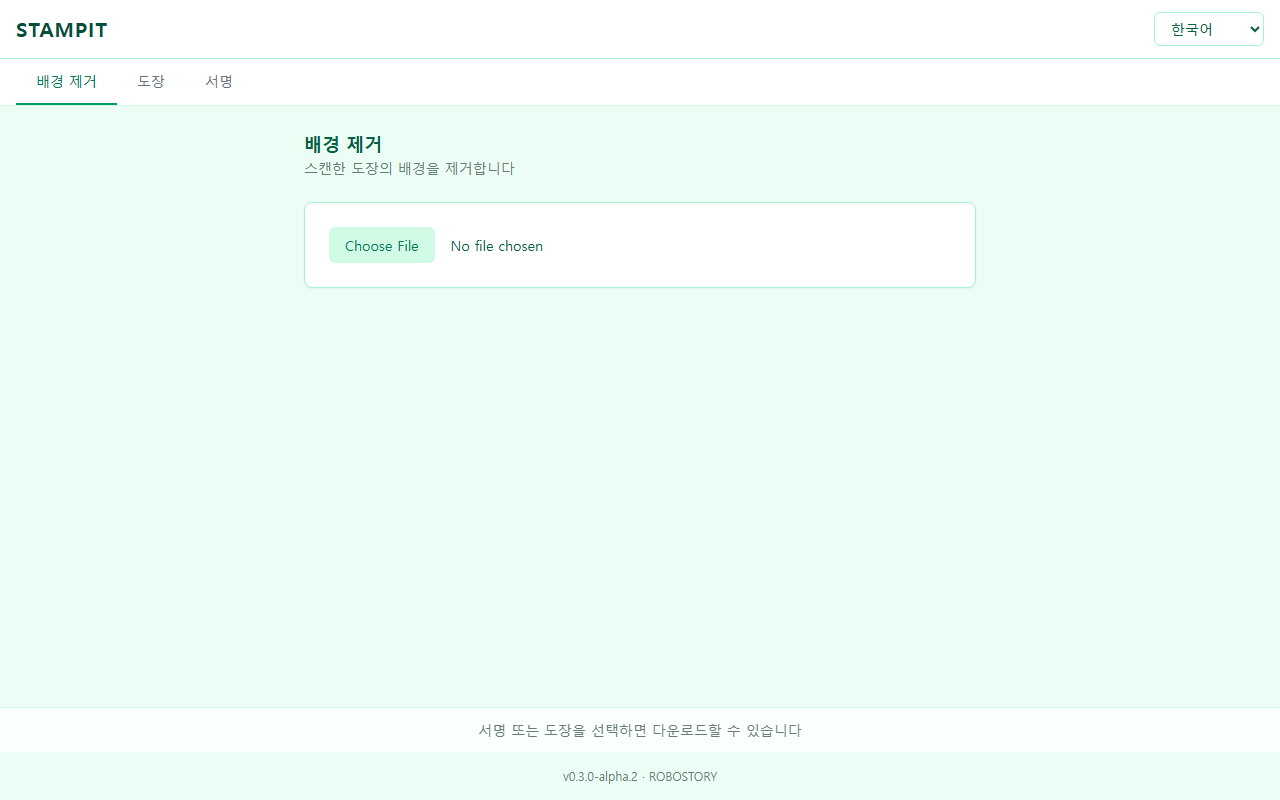Click the "Choose File" upload button

click(381, 245)
